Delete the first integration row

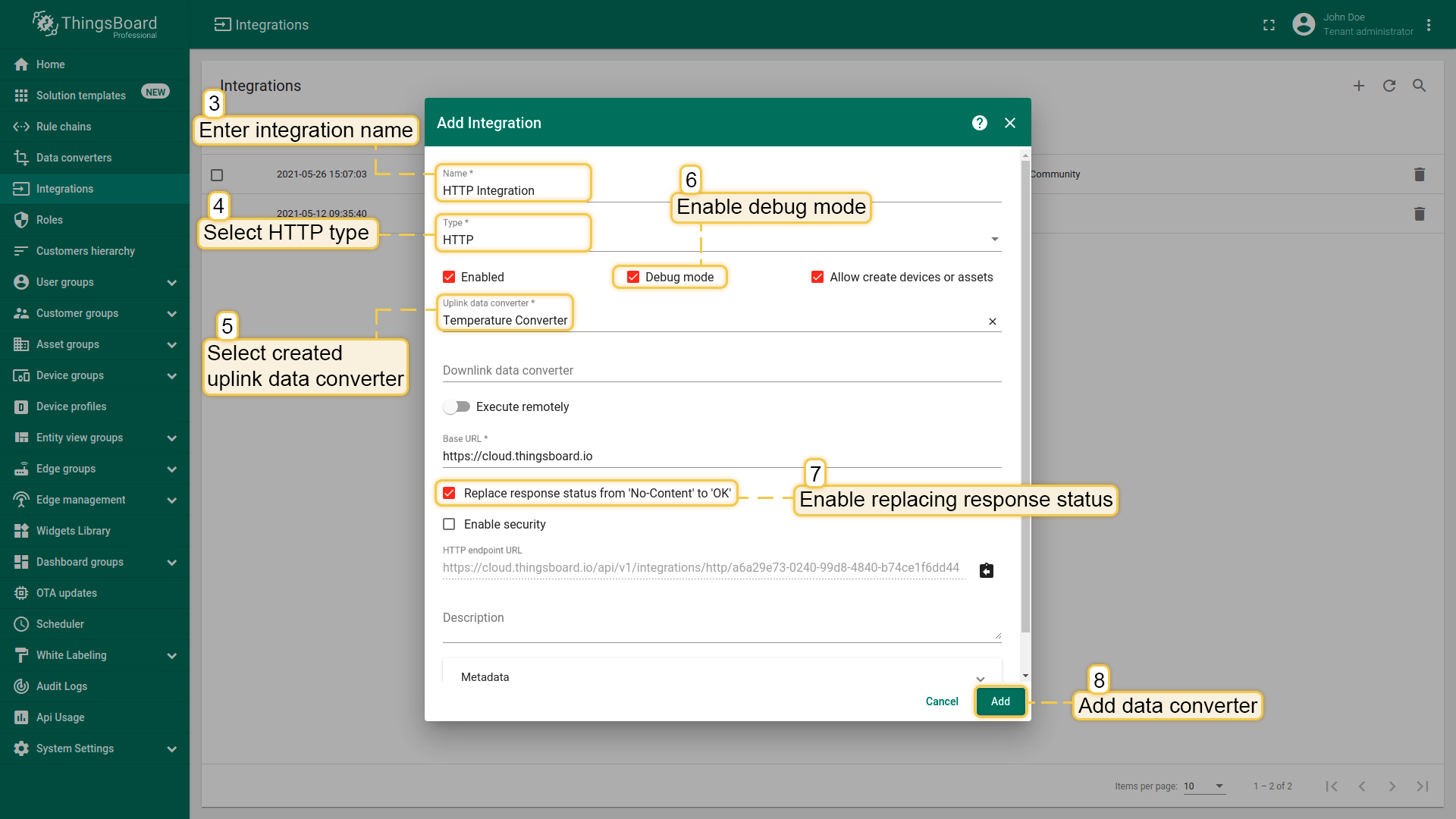click(x=1419, y=174)
